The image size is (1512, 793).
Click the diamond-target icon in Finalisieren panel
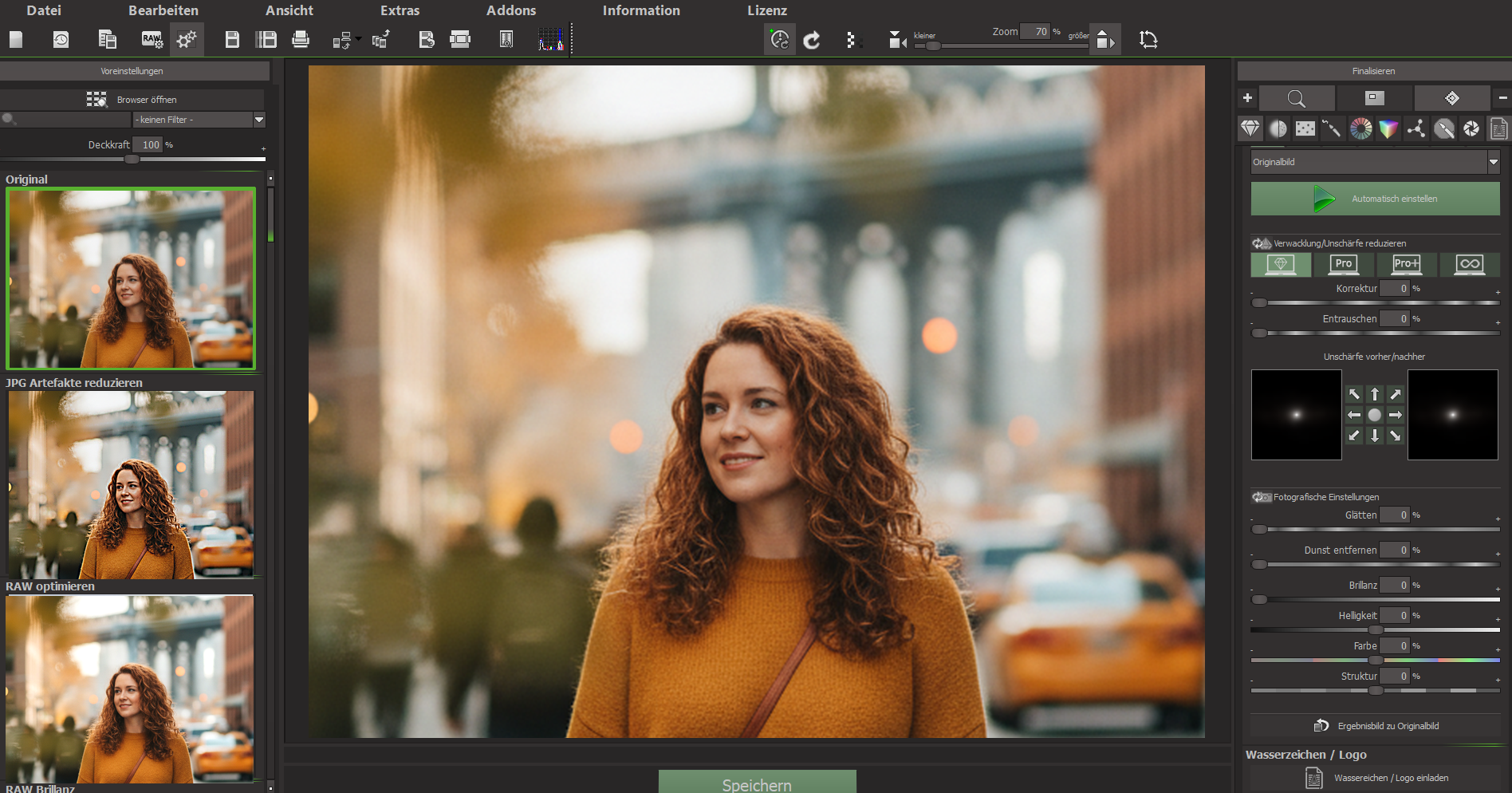[1452, 98]
